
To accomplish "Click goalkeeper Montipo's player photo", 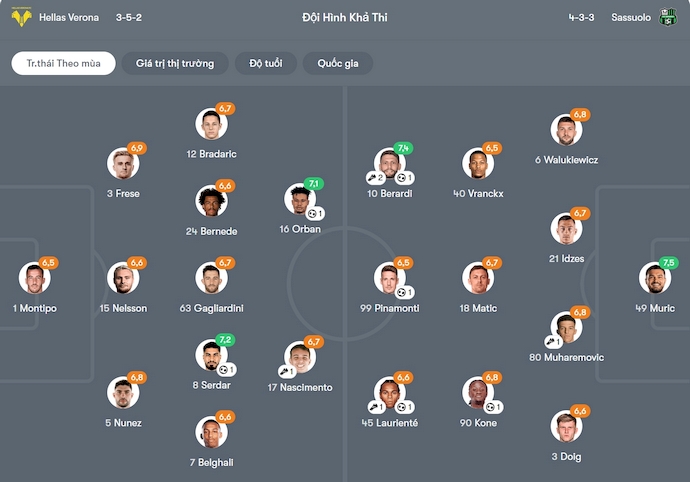I will (35, 279).
